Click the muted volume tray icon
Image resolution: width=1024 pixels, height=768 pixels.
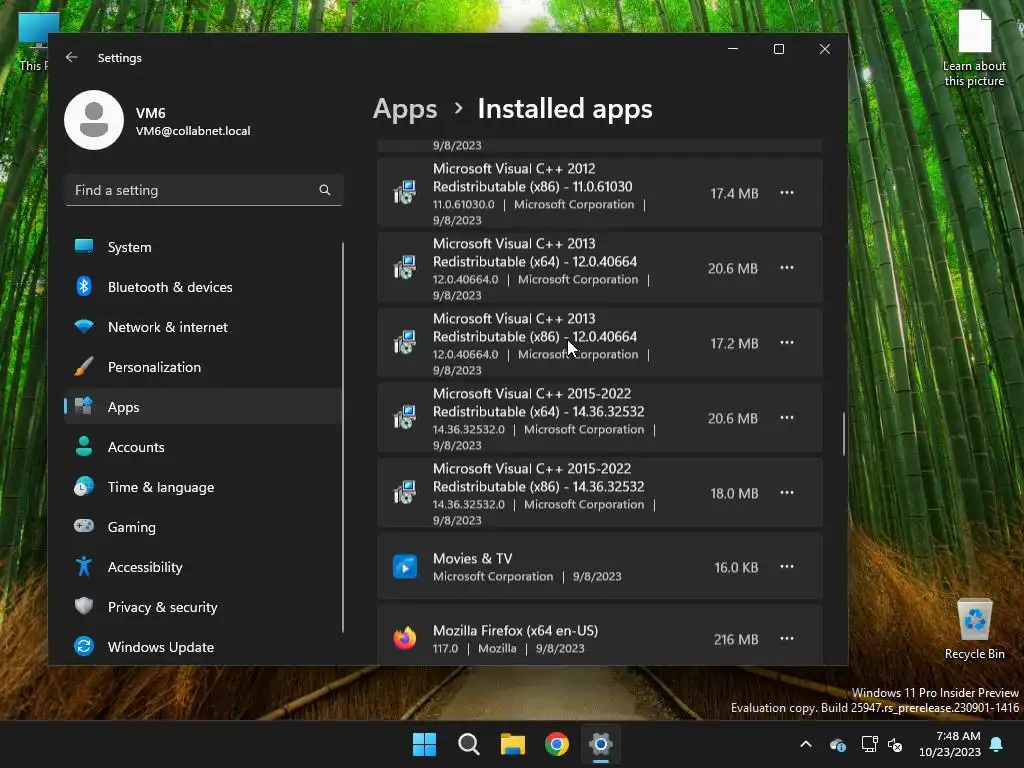pyautogui.click(x=895, y=744)
